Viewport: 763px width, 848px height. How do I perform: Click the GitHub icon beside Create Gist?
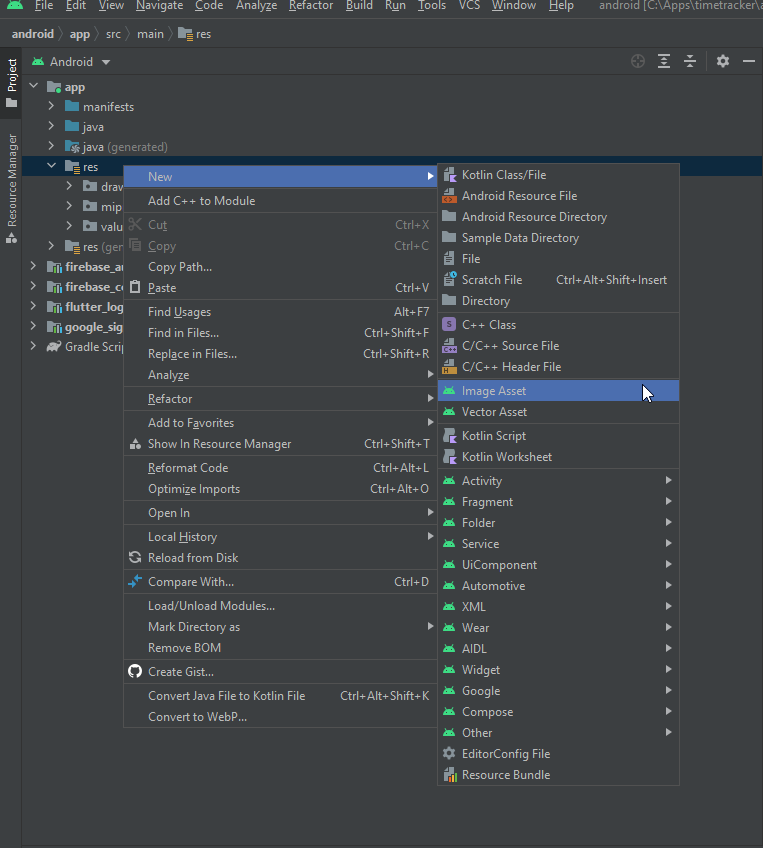[136, 672]
